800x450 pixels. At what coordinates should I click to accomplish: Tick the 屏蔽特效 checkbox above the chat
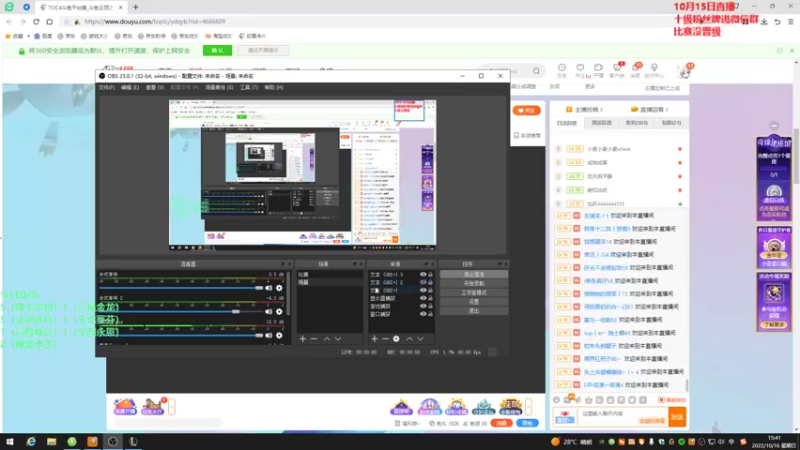(661, 400)
